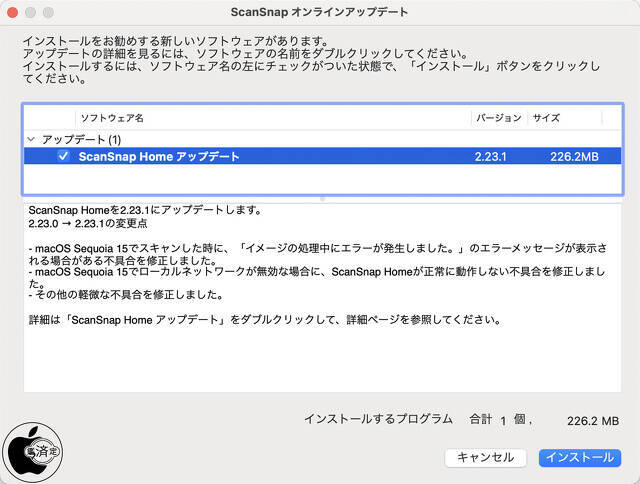
Task: Click the ScanSnap オンラインアップデート window title
Action: 319,12
